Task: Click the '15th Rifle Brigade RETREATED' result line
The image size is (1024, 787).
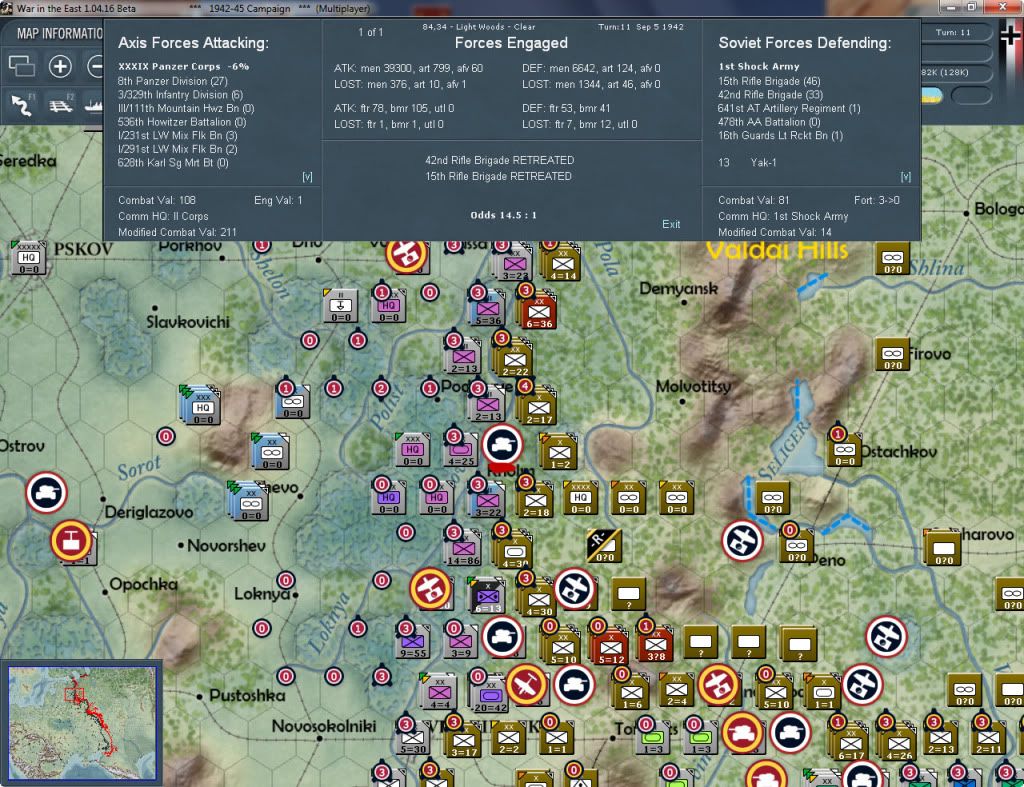Action: 498,176
